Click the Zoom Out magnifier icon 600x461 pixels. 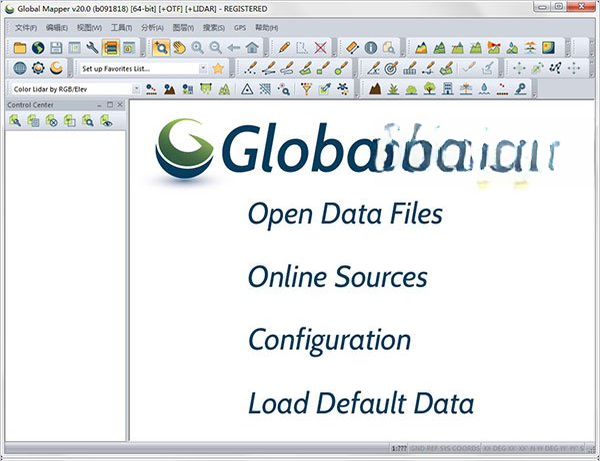point(215,48)
